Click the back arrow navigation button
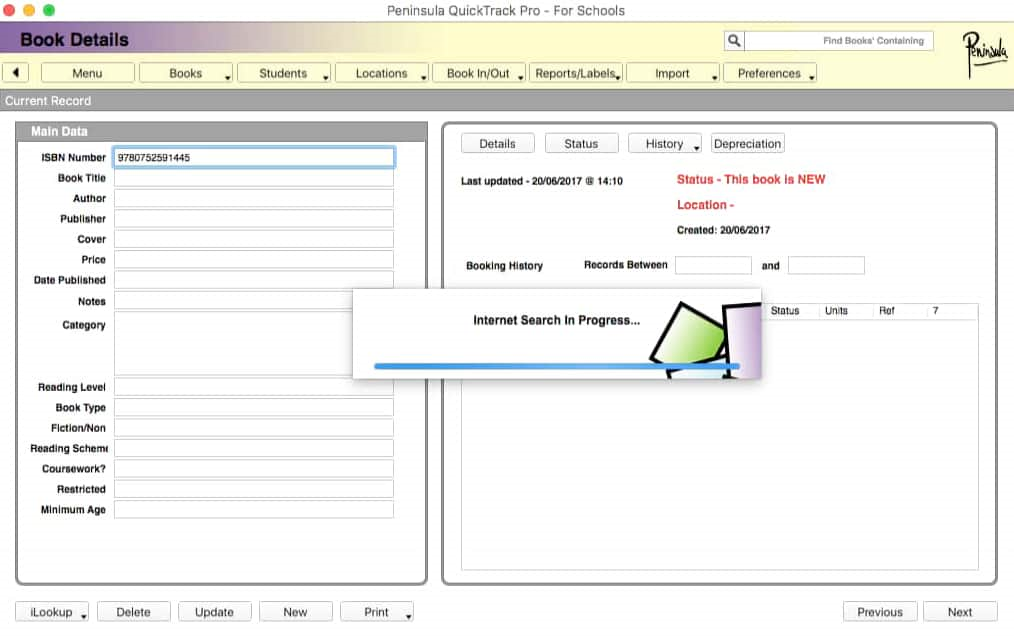The image size is (1014, 636). (16, 72)
